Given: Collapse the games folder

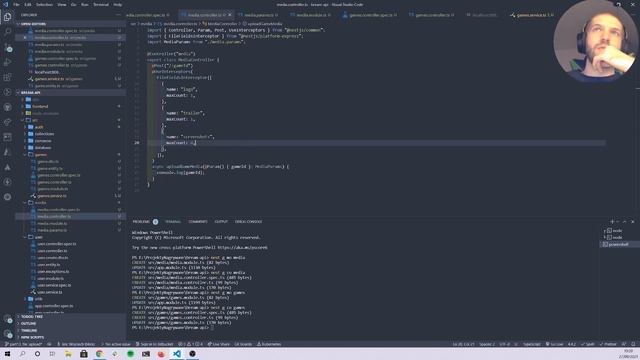Looking at the screenshot, I should tap(40, 155).
